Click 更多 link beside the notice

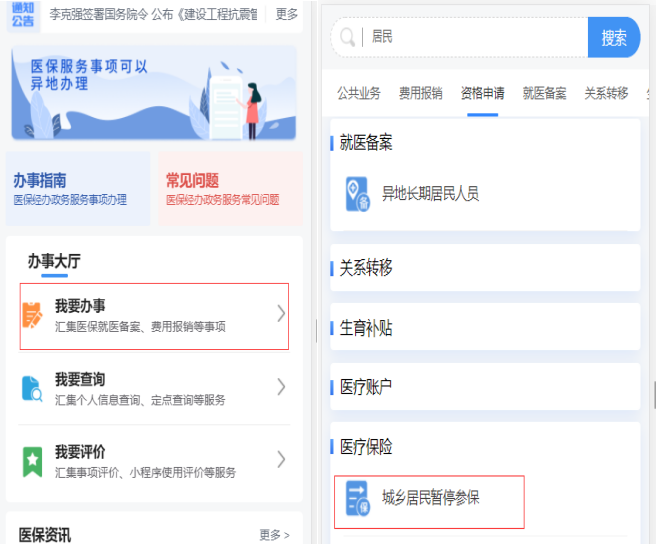(287, 14)
